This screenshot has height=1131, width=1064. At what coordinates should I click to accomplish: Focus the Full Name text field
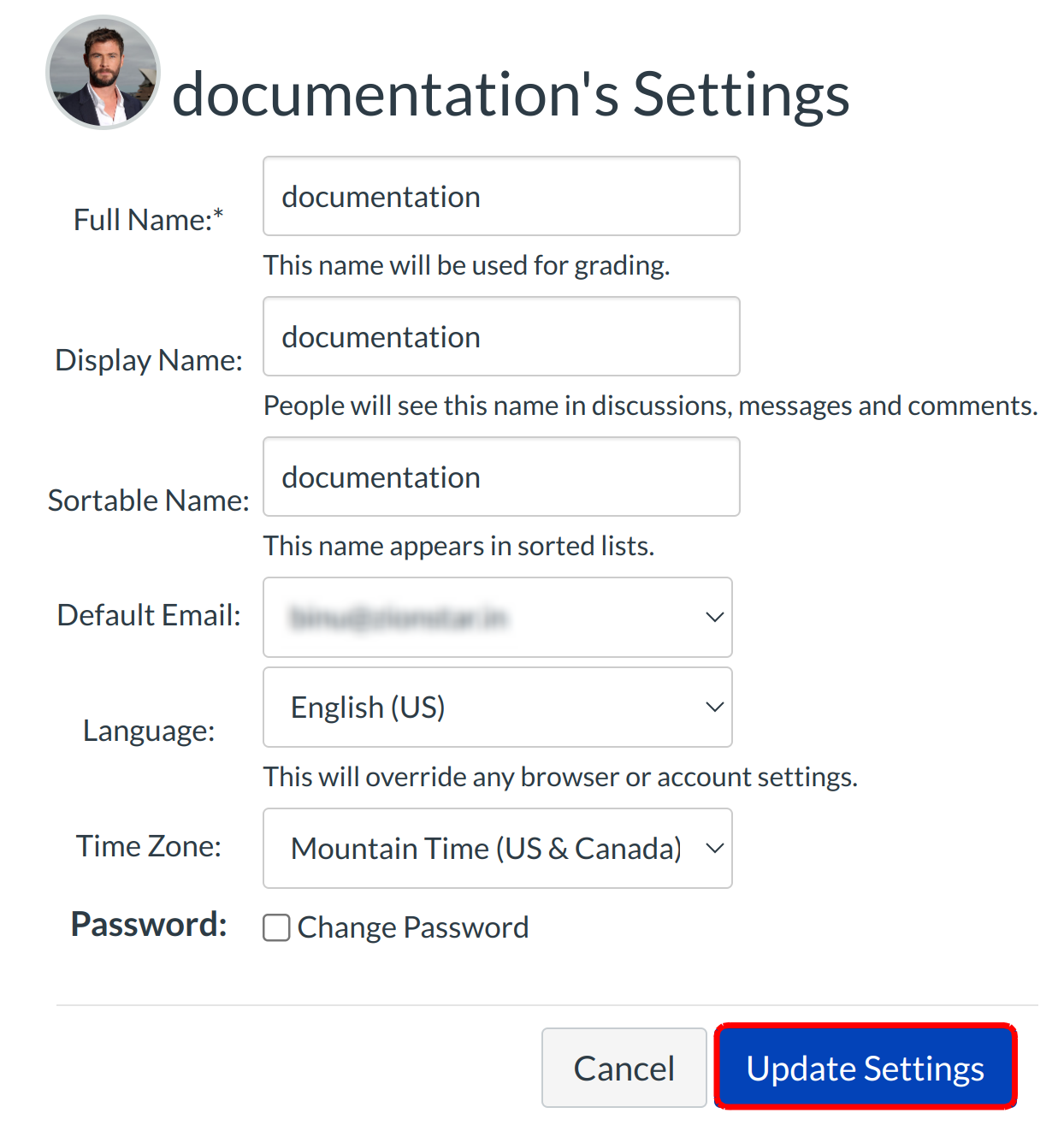click(x=500, y=197)
